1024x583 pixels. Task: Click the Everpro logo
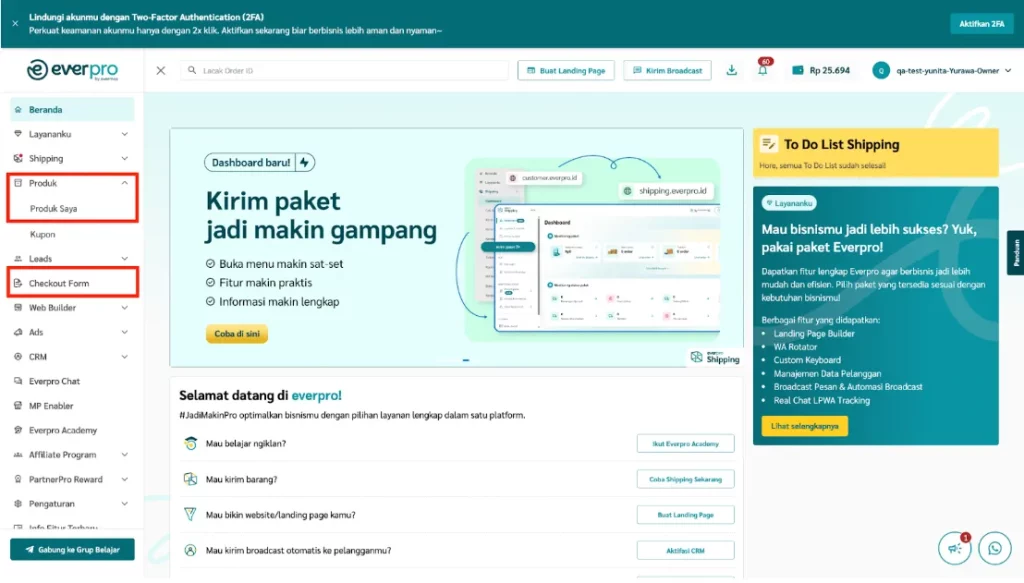point(72,70)
